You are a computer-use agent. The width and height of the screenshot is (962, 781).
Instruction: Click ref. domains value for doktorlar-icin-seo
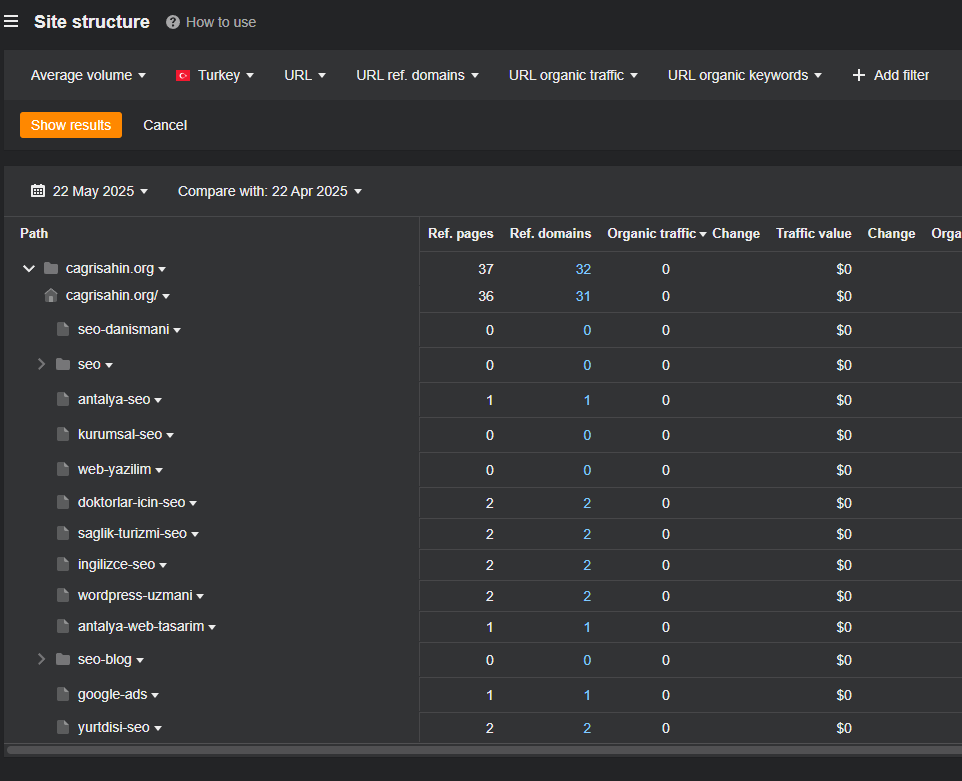pyautogui.click(x=587, y=503)
